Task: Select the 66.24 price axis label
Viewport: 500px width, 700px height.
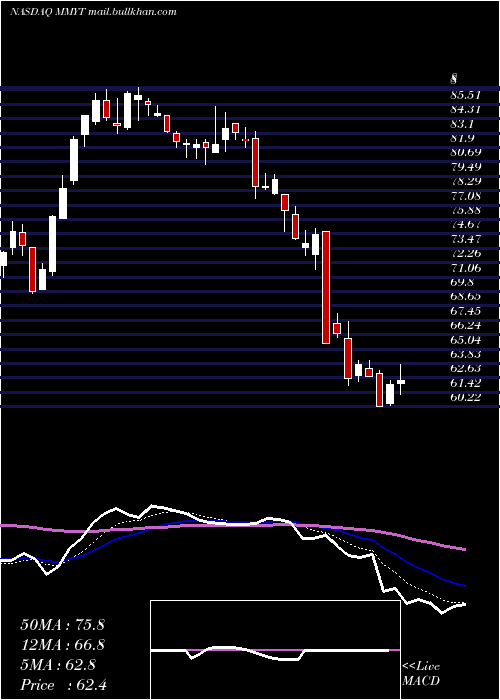Action: point(466,325)
